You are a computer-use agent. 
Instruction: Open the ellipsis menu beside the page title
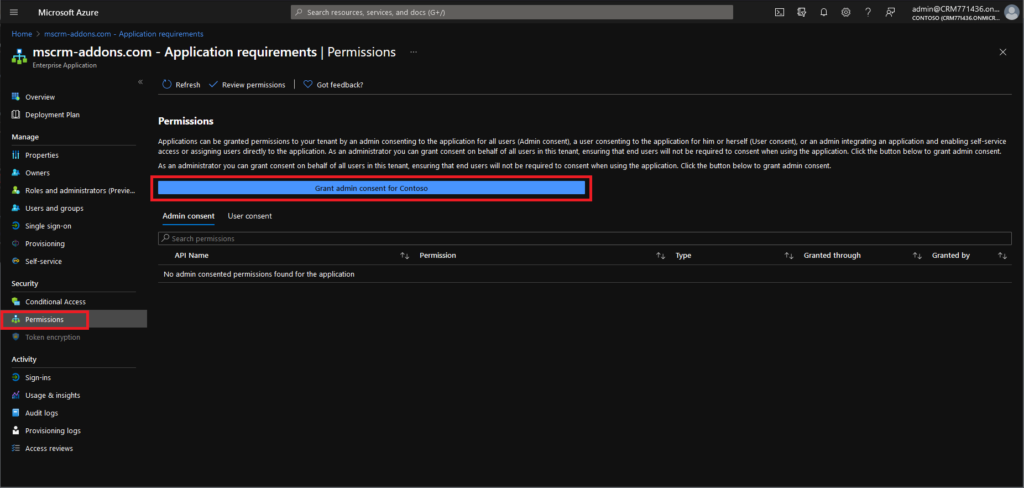click(413, 52)
